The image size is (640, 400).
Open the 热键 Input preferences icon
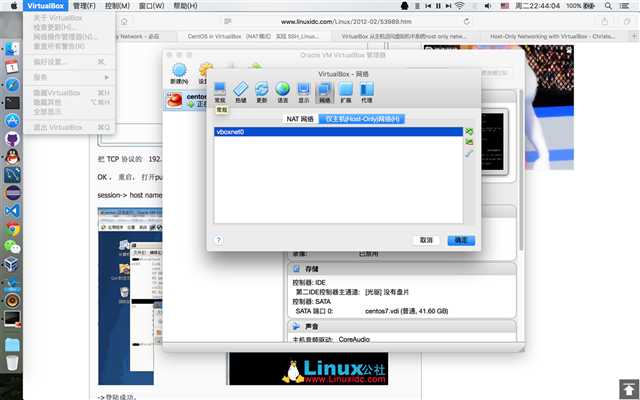241,92
